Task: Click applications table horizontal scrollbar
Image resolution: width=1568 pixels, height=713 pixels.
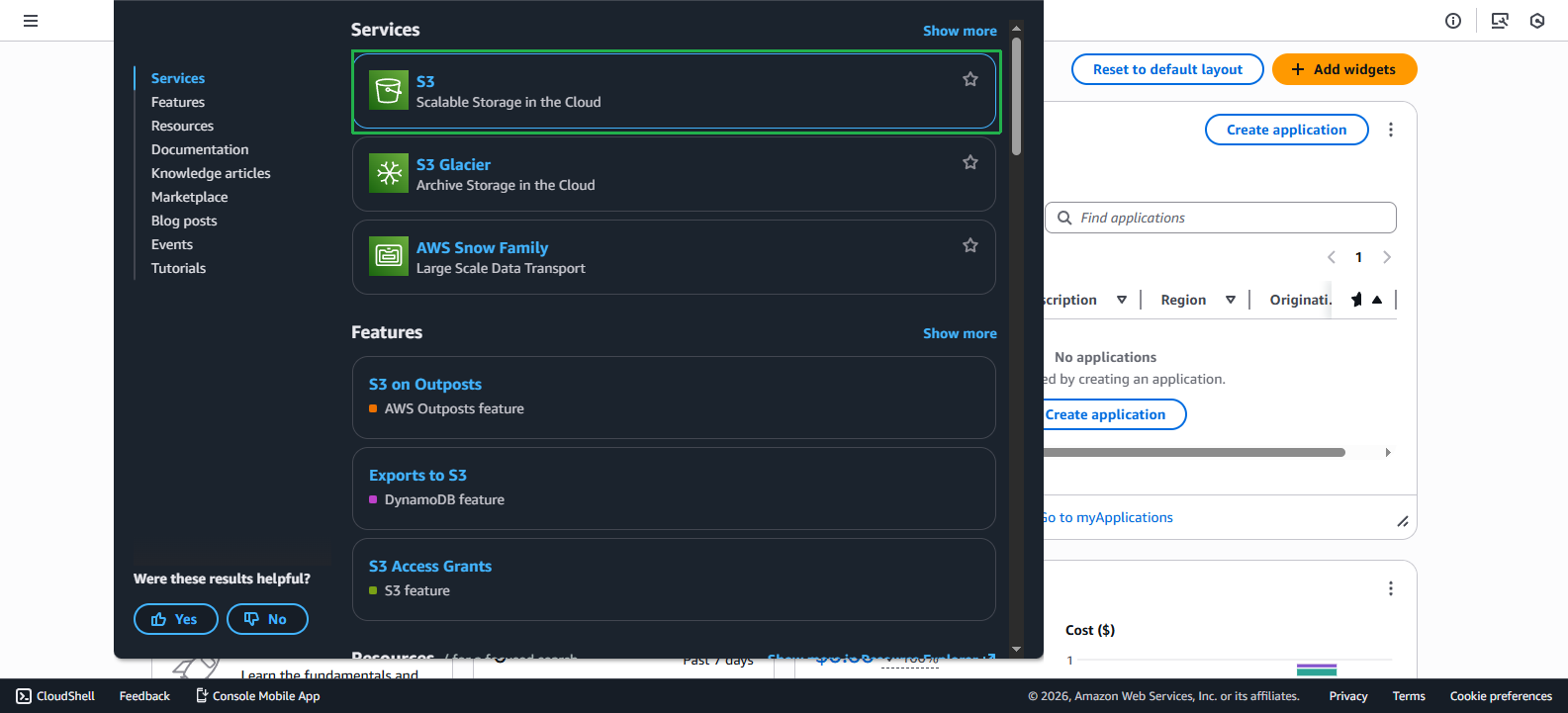Action: point(1194,452)
